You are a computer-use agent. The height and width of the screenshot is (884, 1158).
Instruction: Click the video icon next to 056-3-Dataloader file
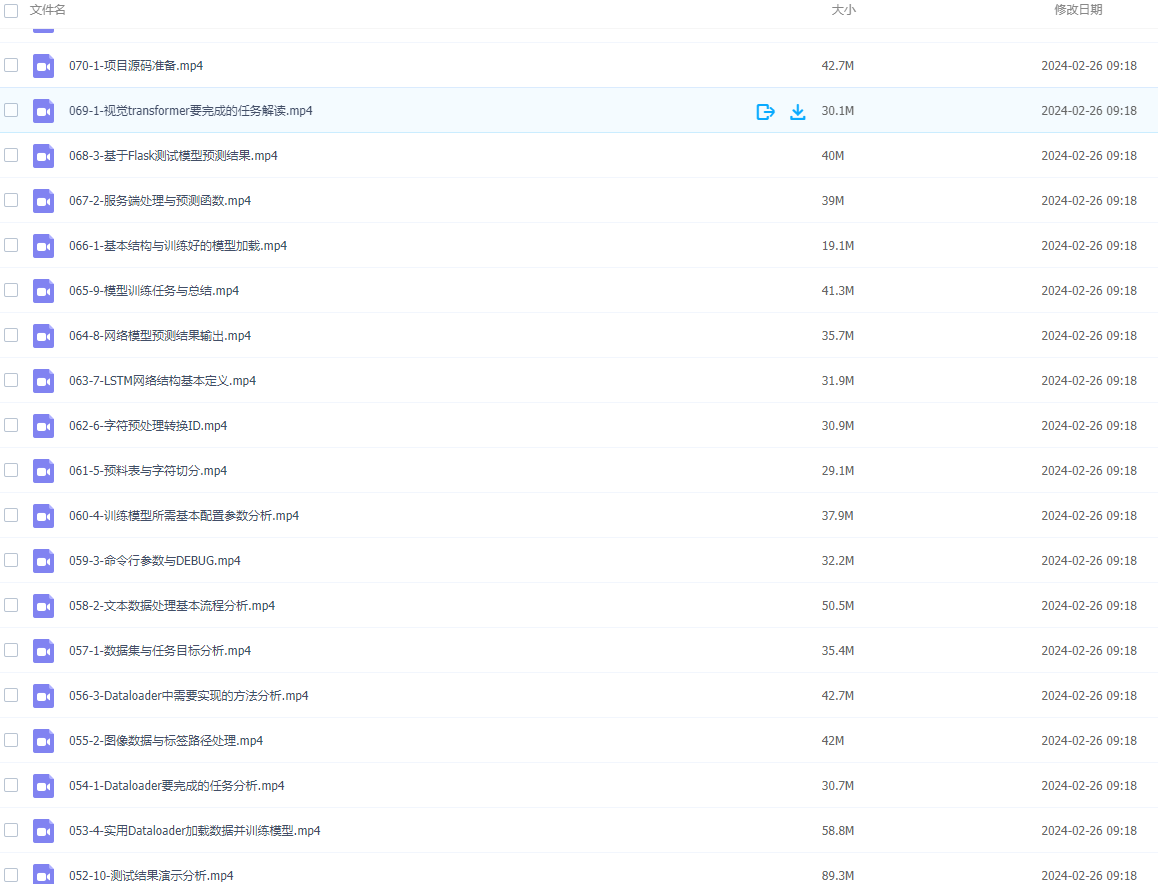(43, 696)
